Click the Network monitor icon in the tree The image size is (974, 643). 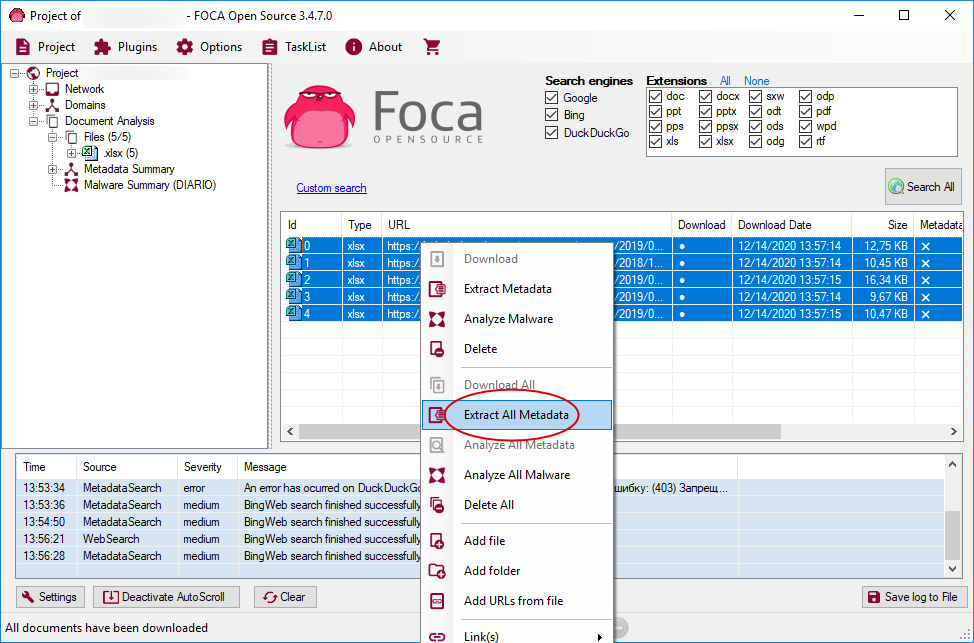(53, 89)
